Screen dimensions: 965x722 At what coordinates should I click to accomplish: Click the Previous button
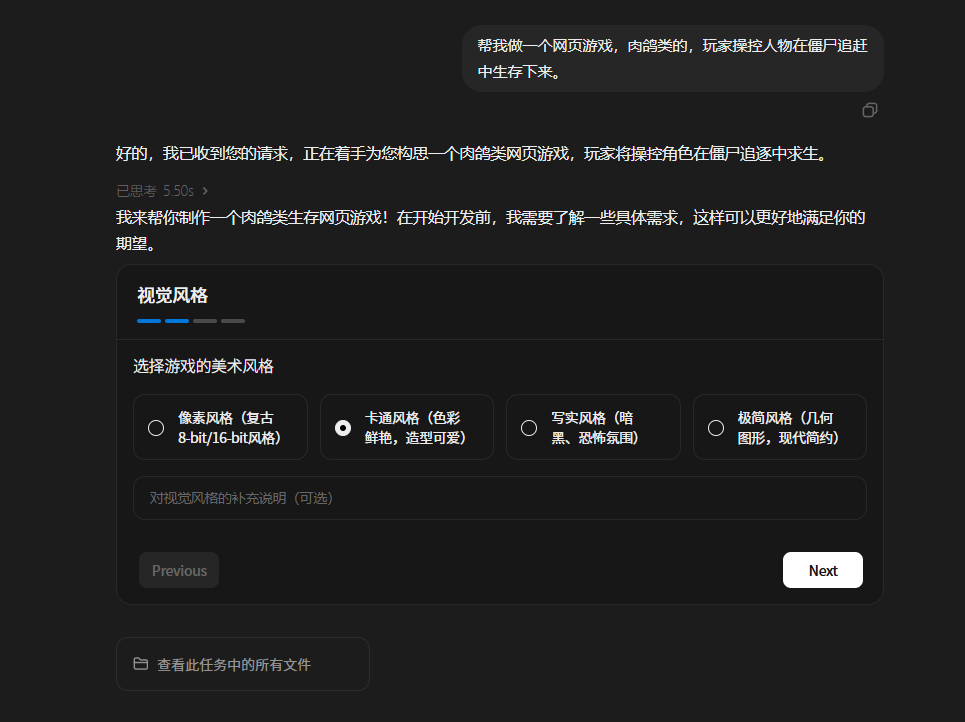click(x=178, y=570)
